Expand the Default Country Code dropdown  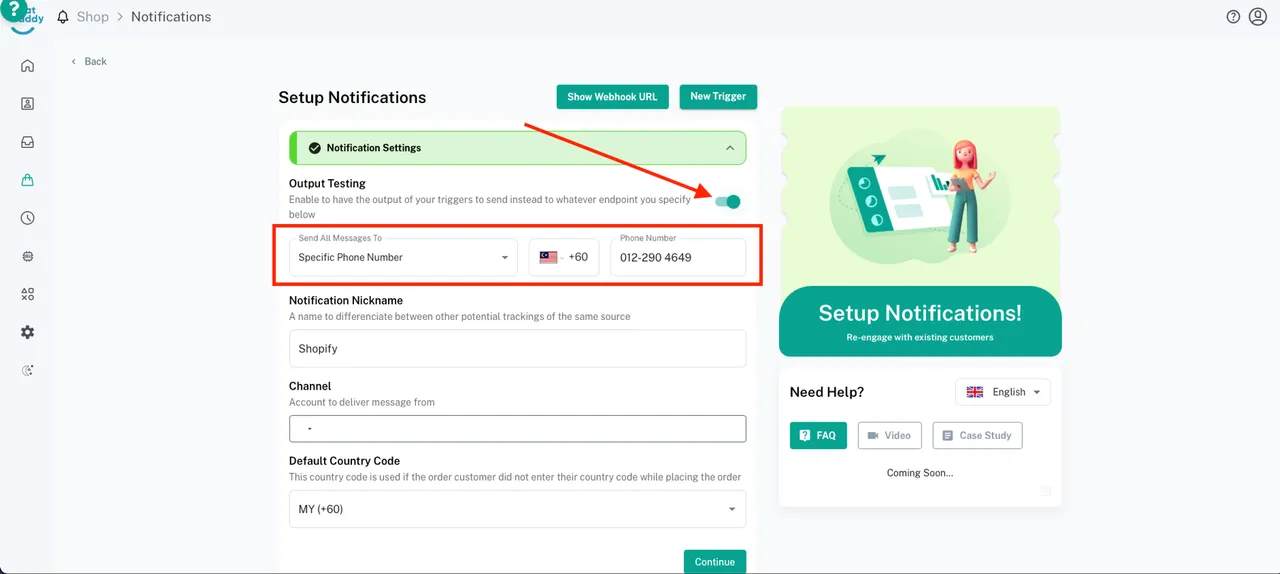point(517,509)
